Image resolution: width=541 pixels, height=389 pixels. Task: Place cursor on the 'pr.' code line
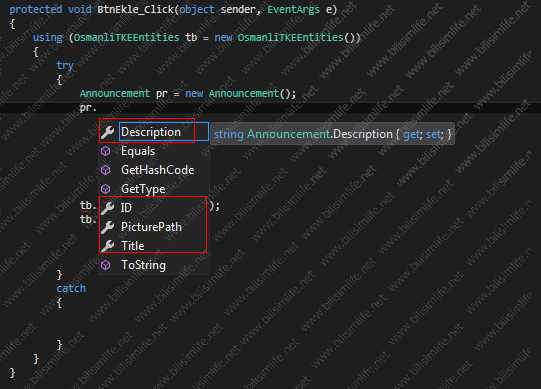click(88, 108)
